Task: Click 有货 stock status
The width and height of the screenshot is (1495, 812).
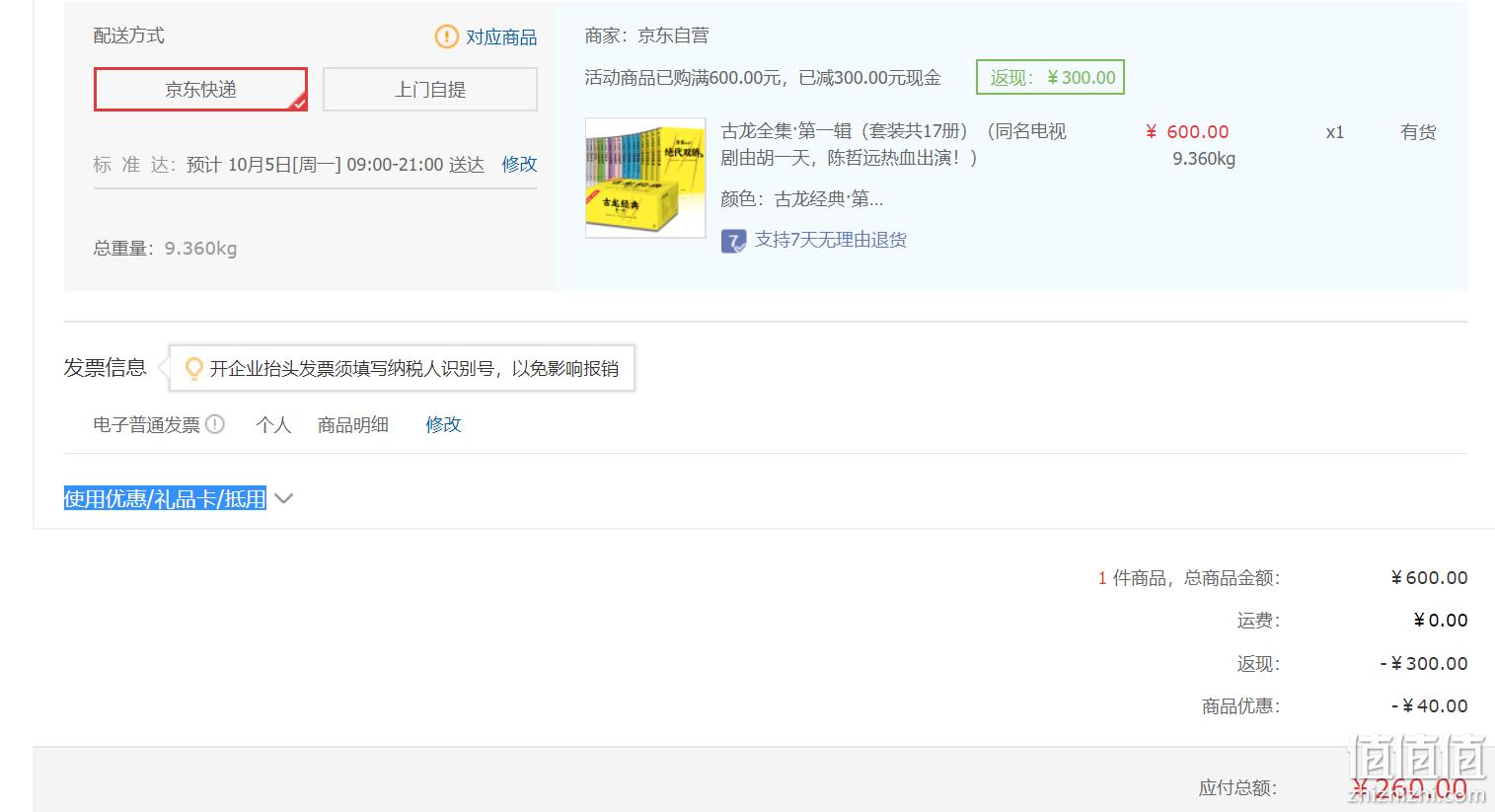Action: click(x=1418, y=131)
